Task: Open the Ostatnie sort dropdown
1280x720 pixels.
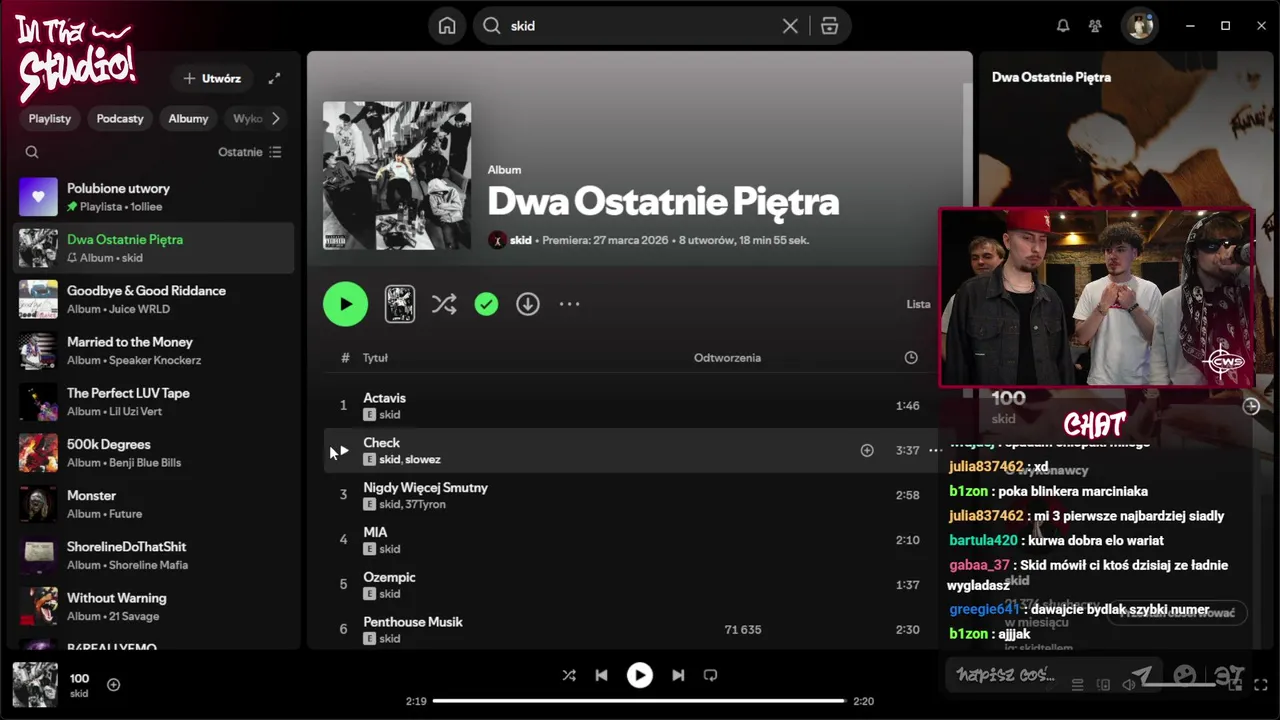Action: (x=250, y=152)
